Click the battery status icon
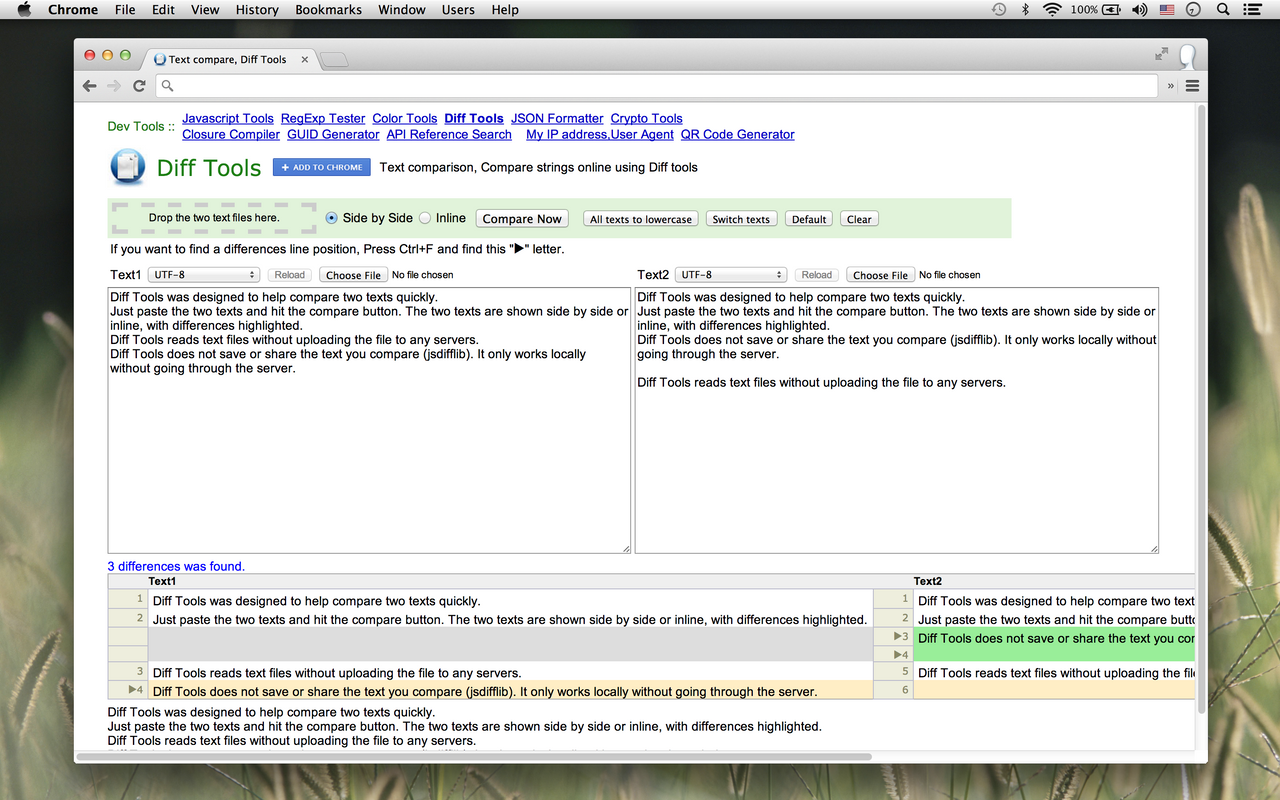This screenshot has height=800, width=1280. [x=1113, y=9]
